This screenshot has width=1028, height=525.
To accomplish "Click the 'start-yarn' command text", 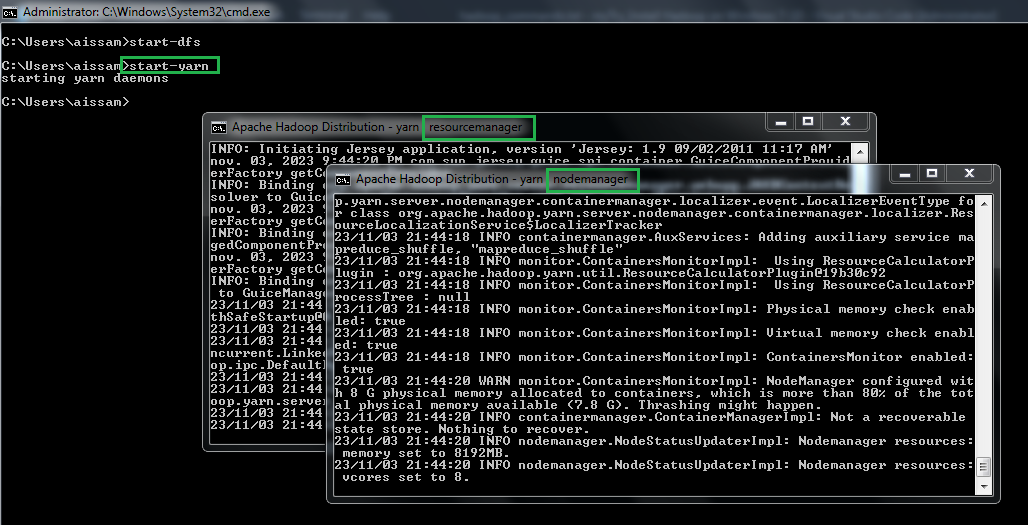I will pyautogui.click(x=169, y=66).
